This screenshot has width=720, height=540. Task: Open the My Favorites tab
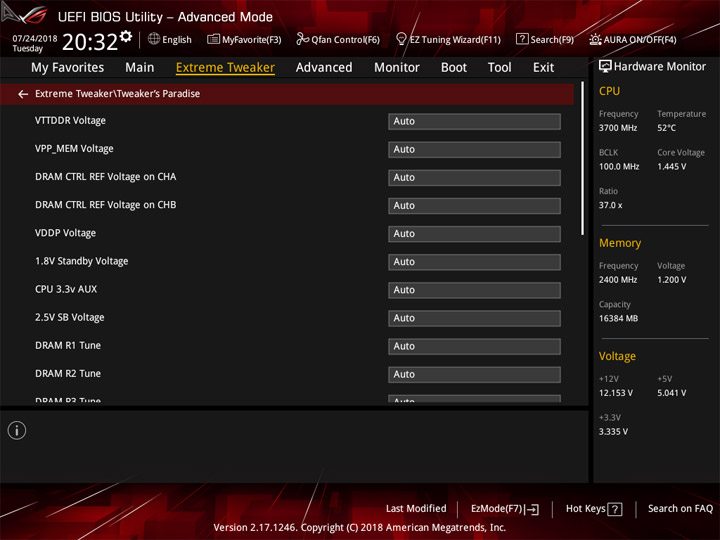click(x=68, y=68)
